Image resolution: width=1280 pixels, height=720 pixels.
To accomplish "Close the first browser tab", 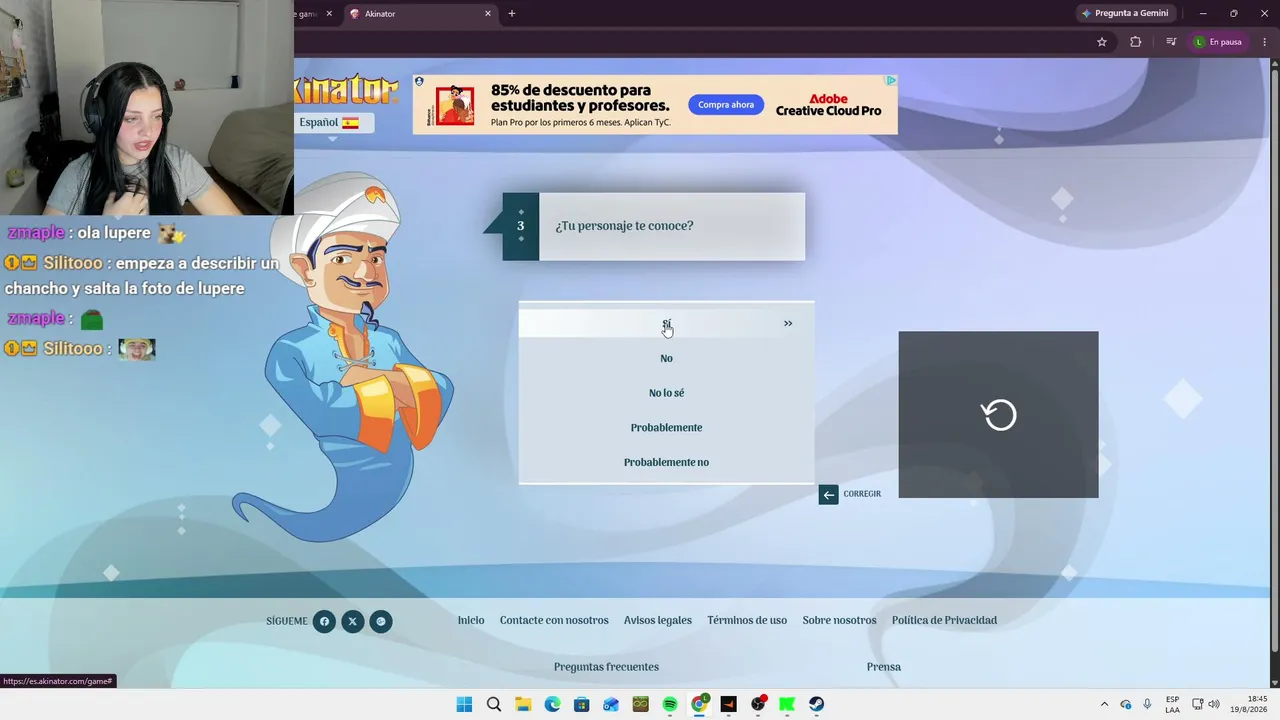I will (x=328, y=14).
